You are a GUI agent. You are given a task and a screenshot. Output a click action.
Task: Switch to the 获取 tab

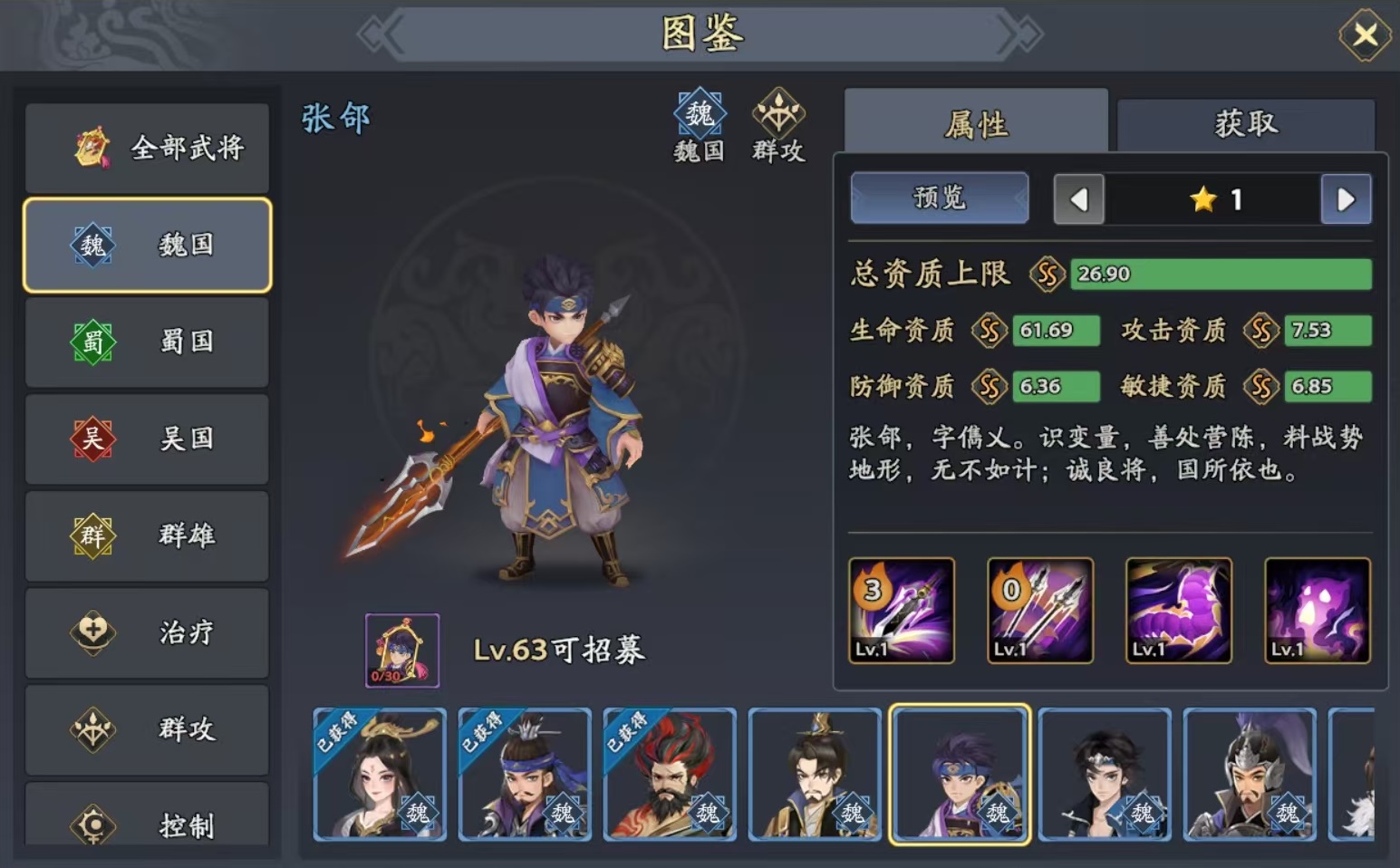tap(1246, 124)
